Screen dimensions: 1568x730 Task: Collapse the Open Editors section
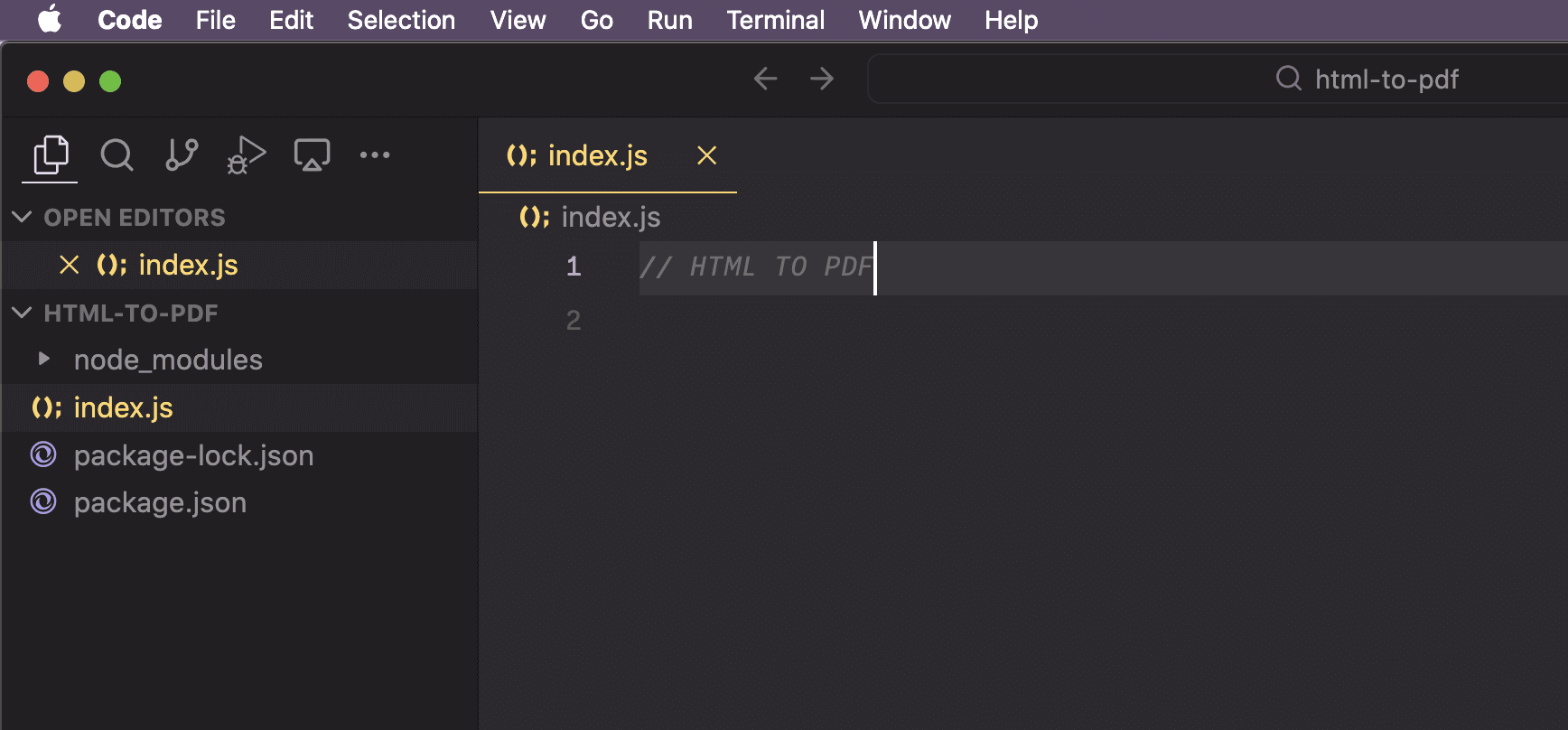(23, 217)
